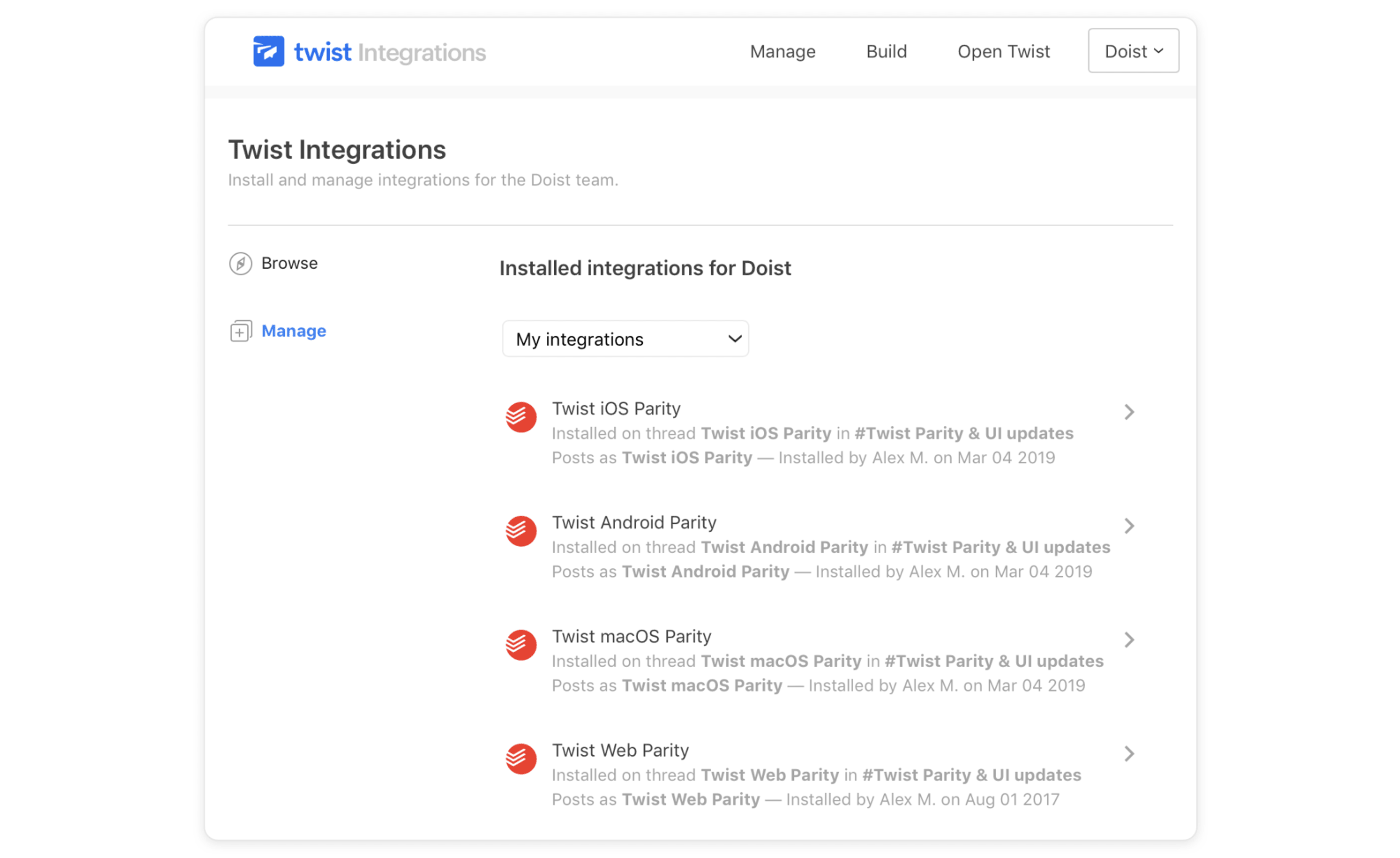Expand Twist Web Parity with its chevron

1129,754
